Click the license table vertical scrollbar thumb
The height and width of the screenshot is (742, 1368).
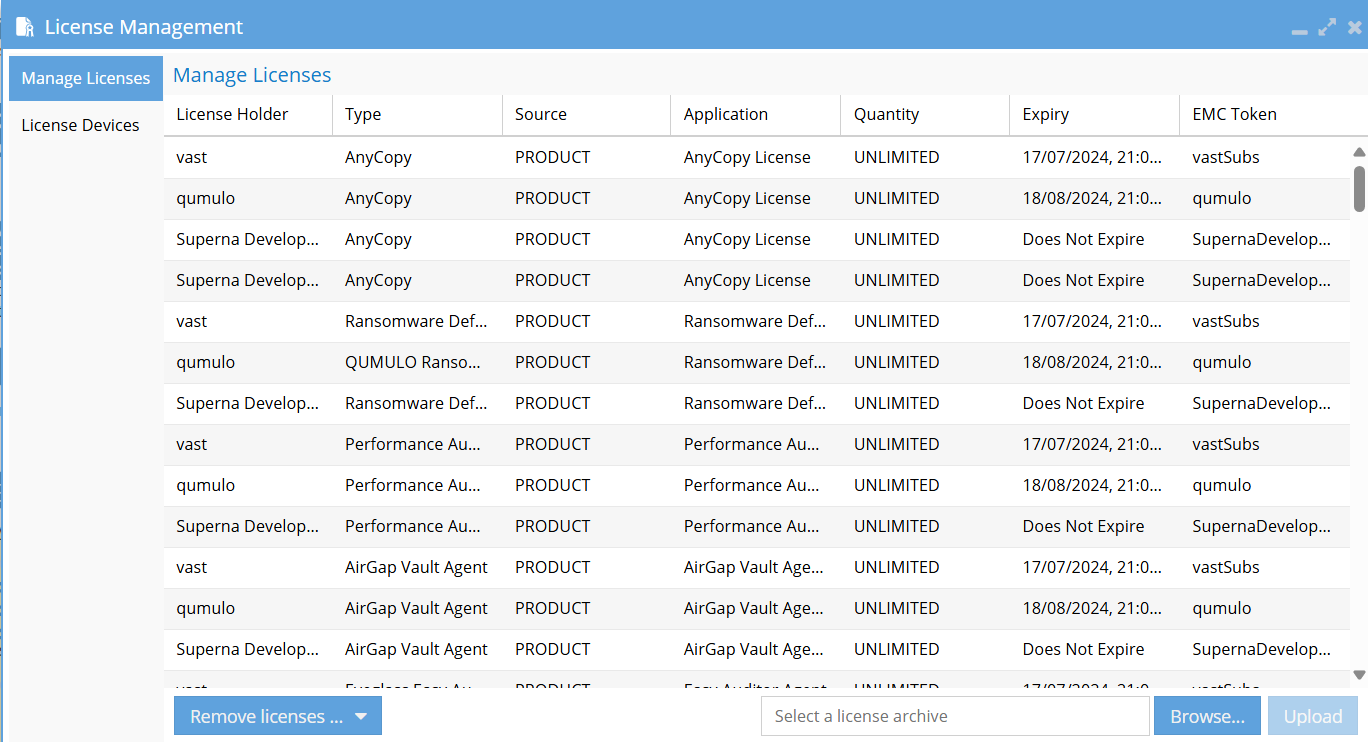pyautogui.click(x=1359, y=189)
